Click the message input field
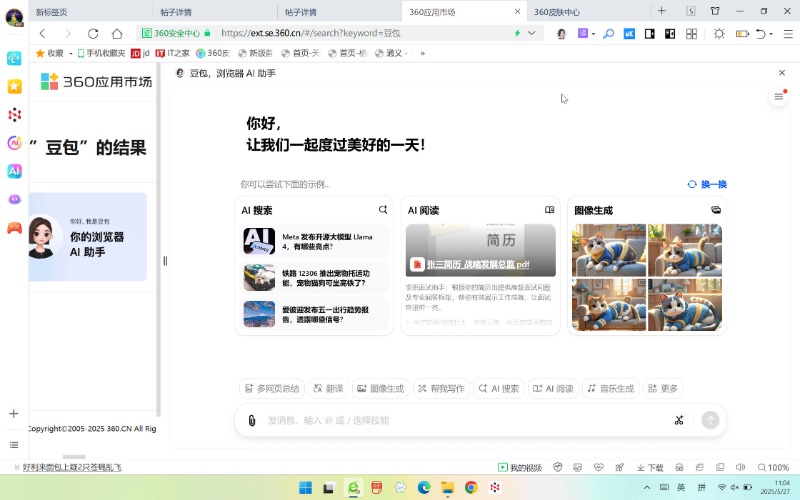800x500 pixels. [x=460, y=420]
